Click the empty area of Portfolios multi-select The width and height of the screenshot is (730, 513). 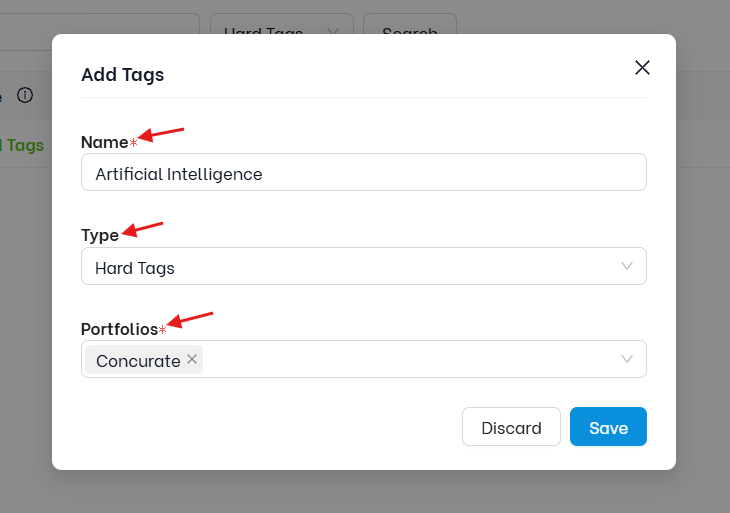tap(410, 359)
